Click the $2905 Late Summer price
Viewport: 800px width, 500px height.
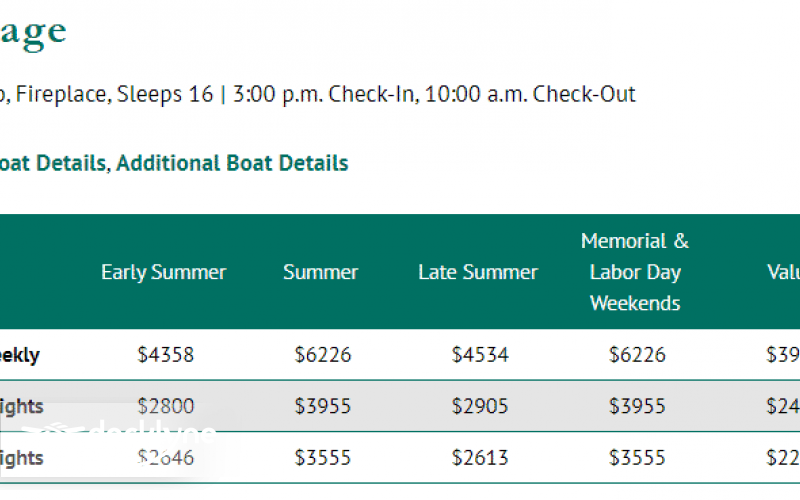(480, 407)
